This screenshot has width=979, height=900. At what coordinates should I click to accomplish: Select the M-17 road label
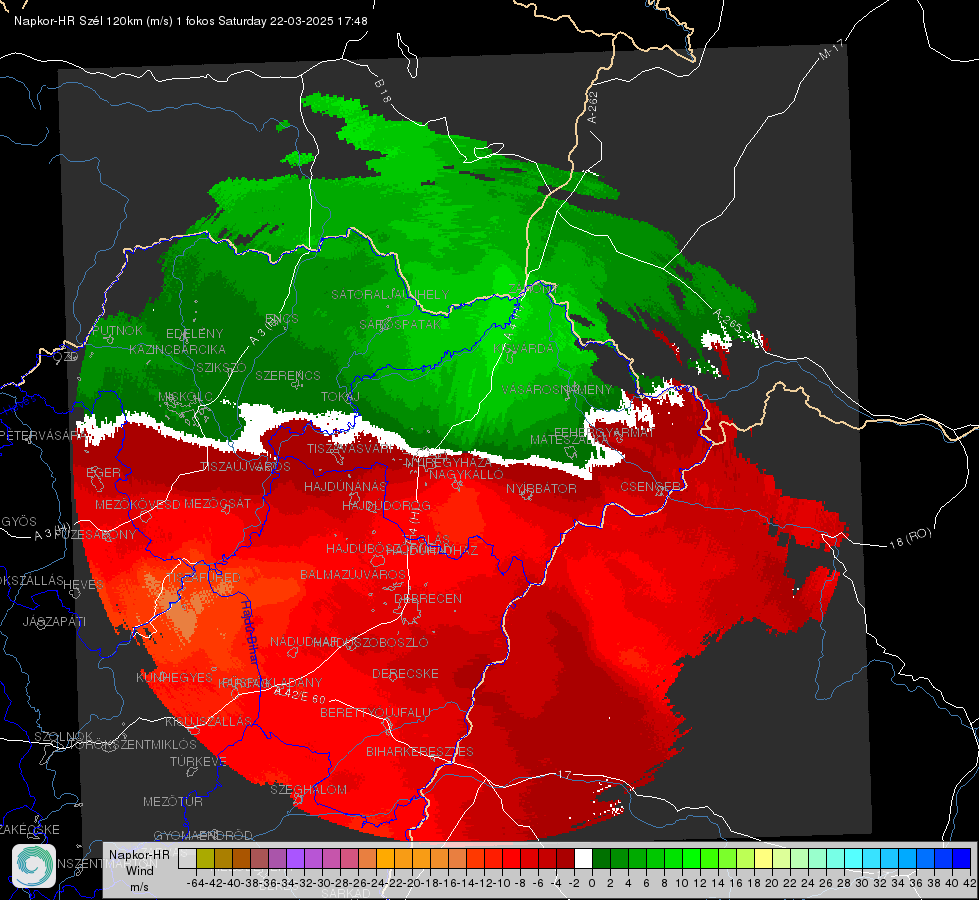(831, 50)
